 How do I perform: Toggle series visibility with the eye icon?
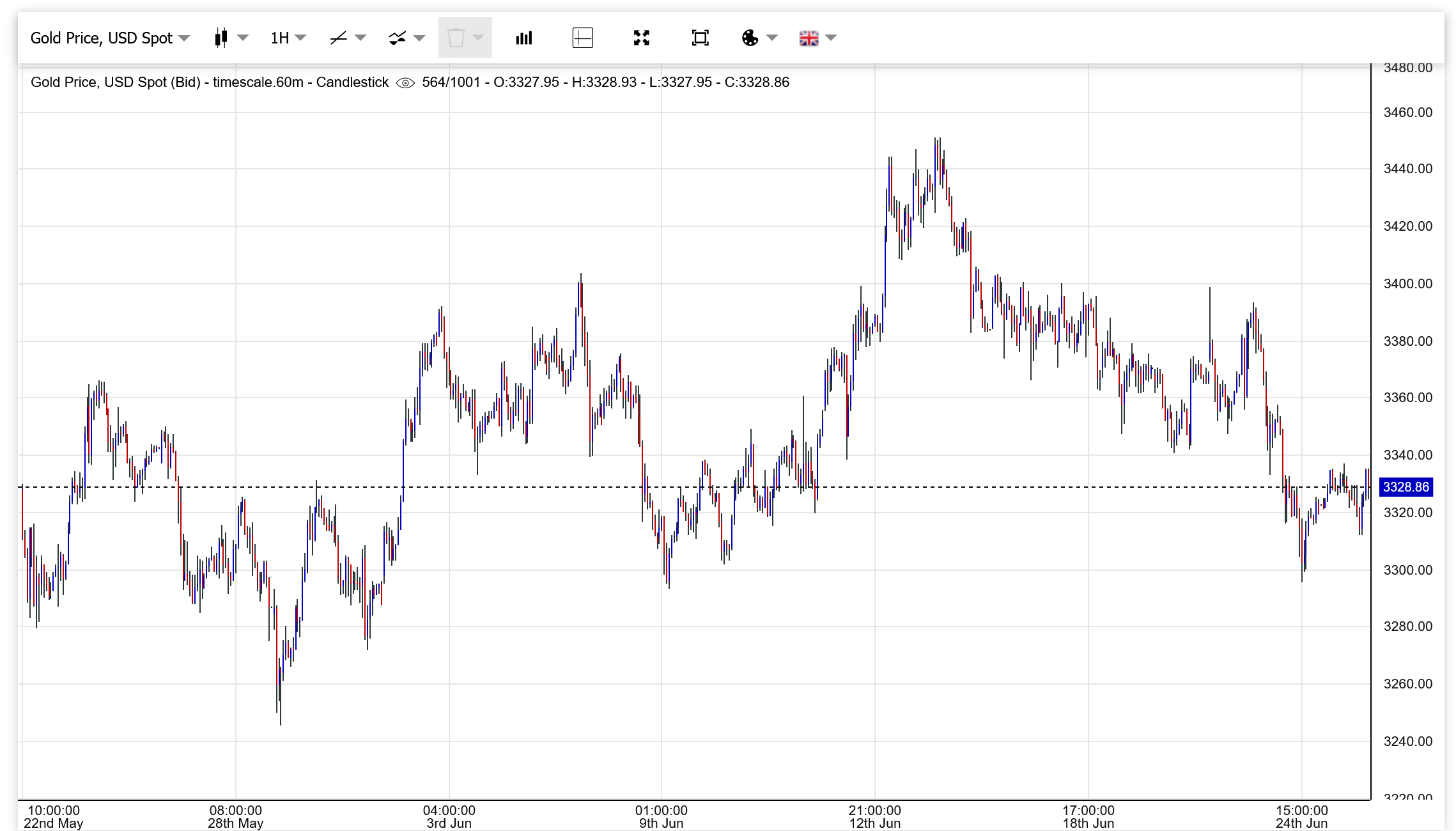(x=405, y=82)
